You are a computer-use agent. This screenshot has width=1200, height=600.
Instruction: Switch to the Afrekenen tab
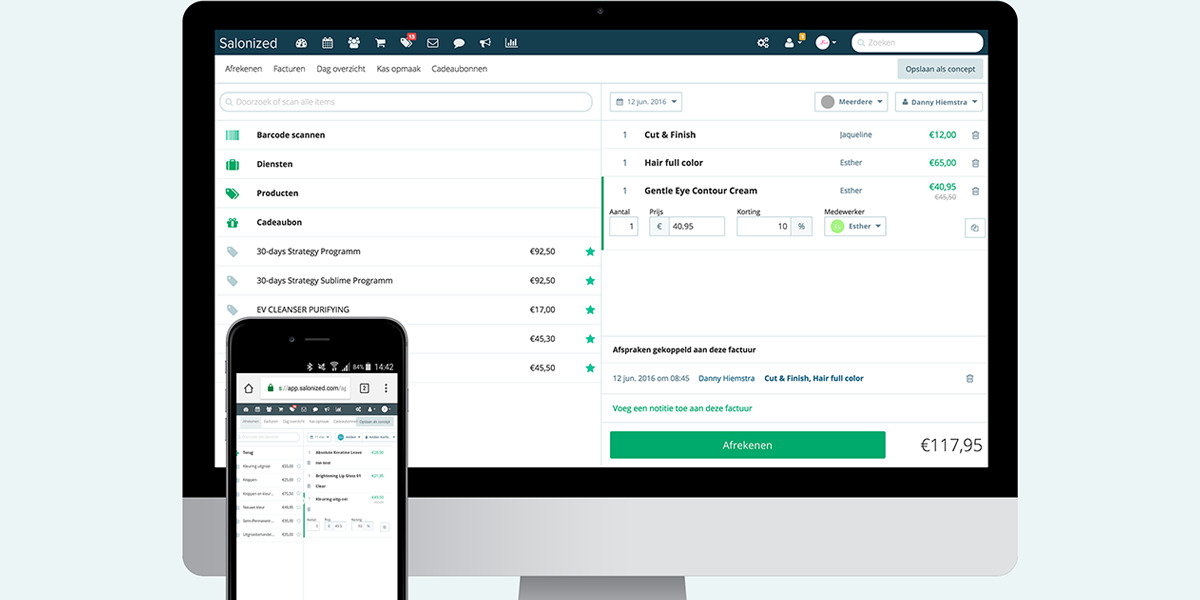(x=244, y=69)
